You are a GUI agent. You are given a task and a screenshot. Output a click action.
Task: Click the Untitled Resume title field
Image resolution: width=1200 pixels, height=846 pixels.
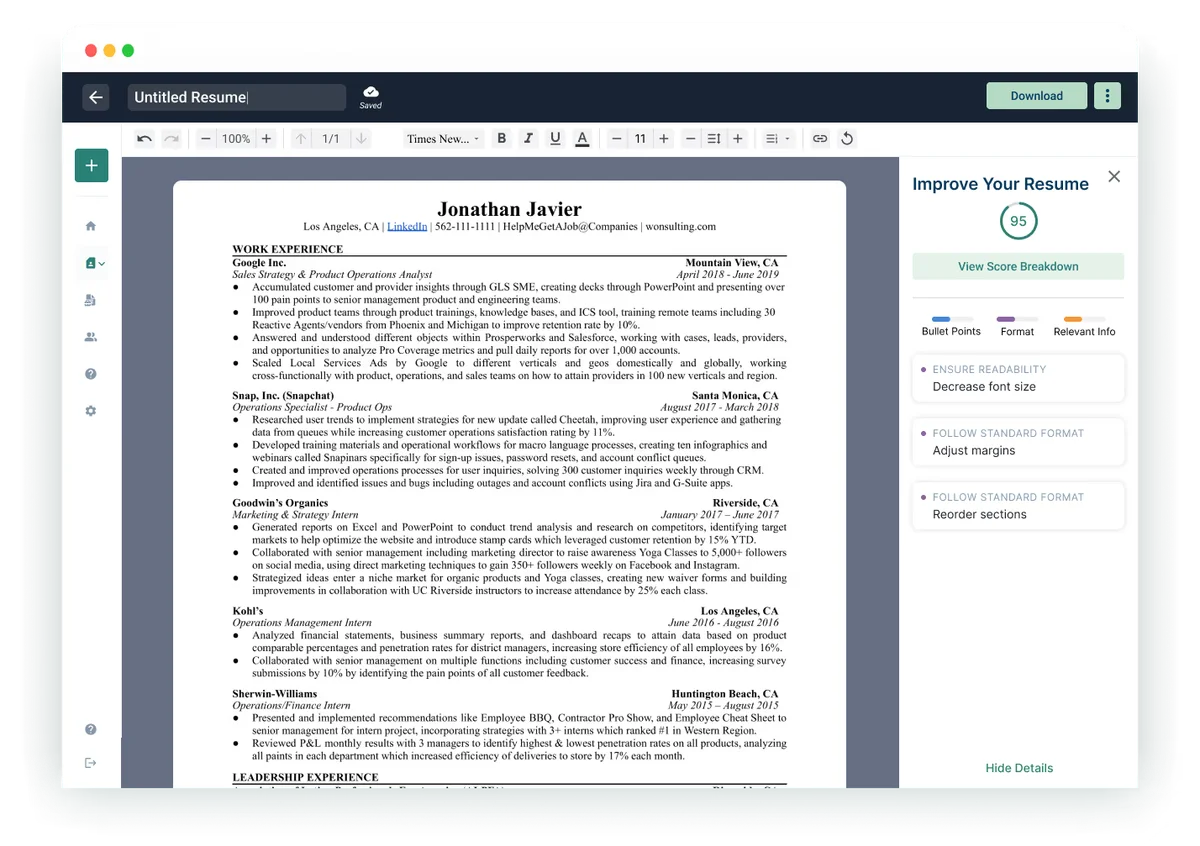236,97
